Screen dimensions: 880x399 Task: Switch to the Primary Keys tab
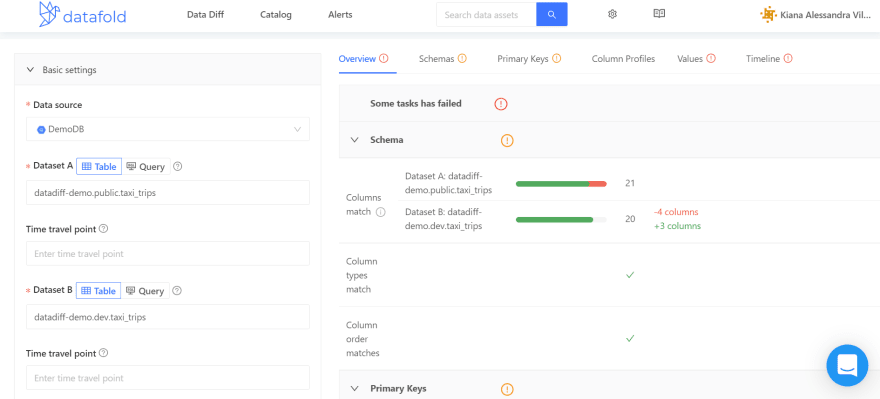pos(529,58)
